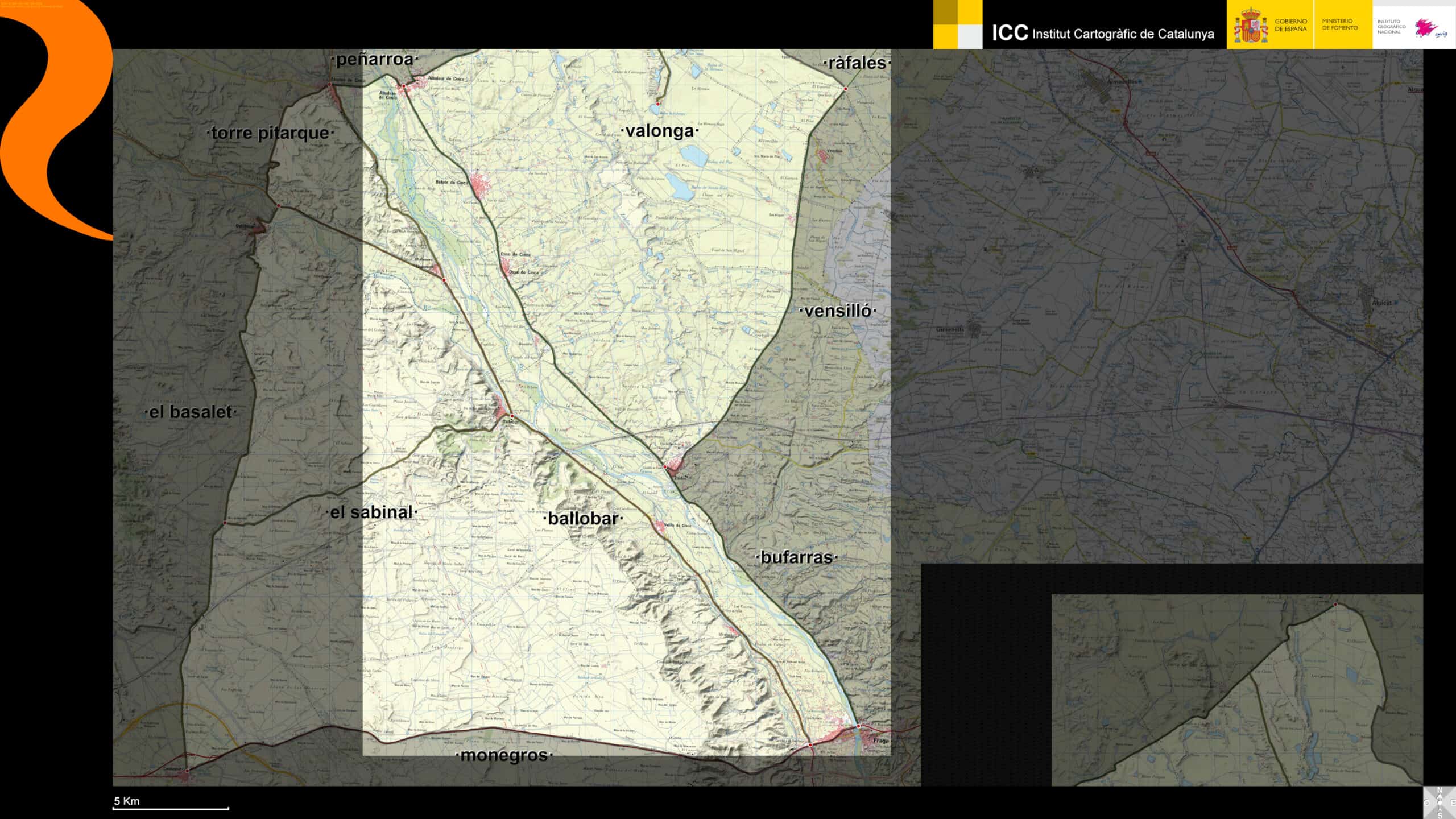Click the ICC Institut Cartogràfic de Catalunya logo
The height and width of the screenshot is (819, 1456).
1102,33
